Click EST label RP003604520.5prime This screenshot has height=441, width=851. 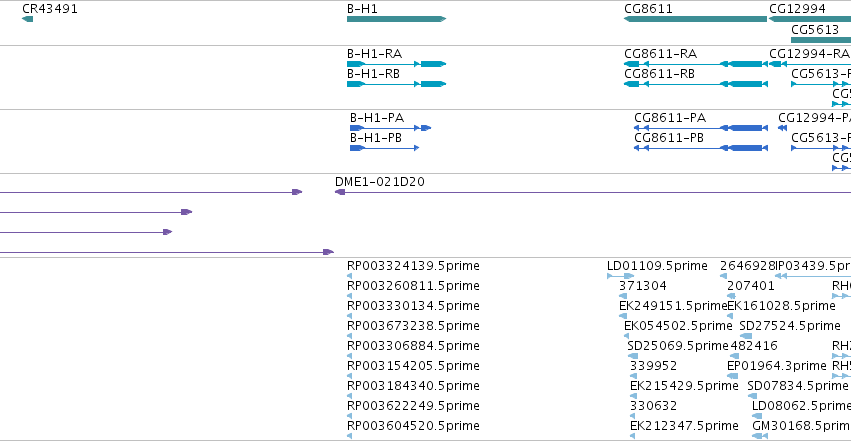point(413,426)
